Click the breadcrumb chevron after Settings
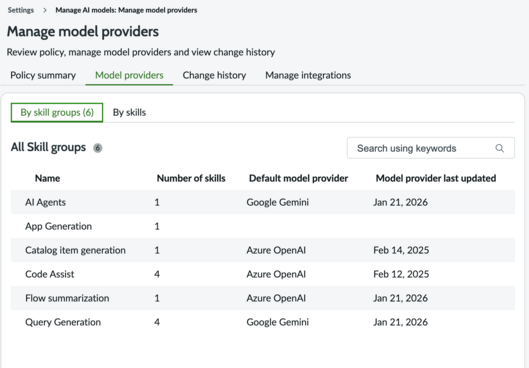 45,10
